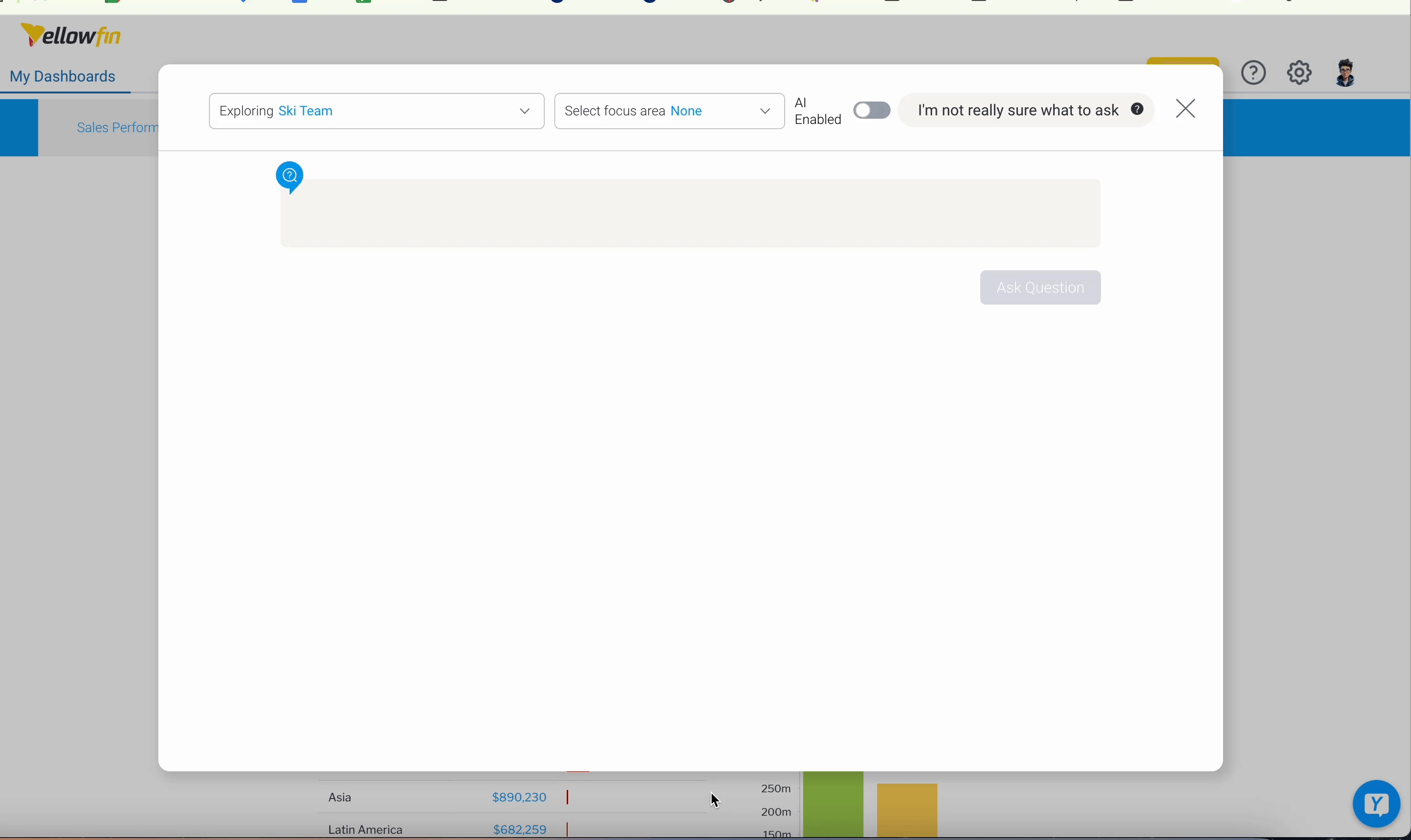The width and height of the screenshot is (1411, 840).
Task: Close the question dialog with X
Action: (1186, 109)
